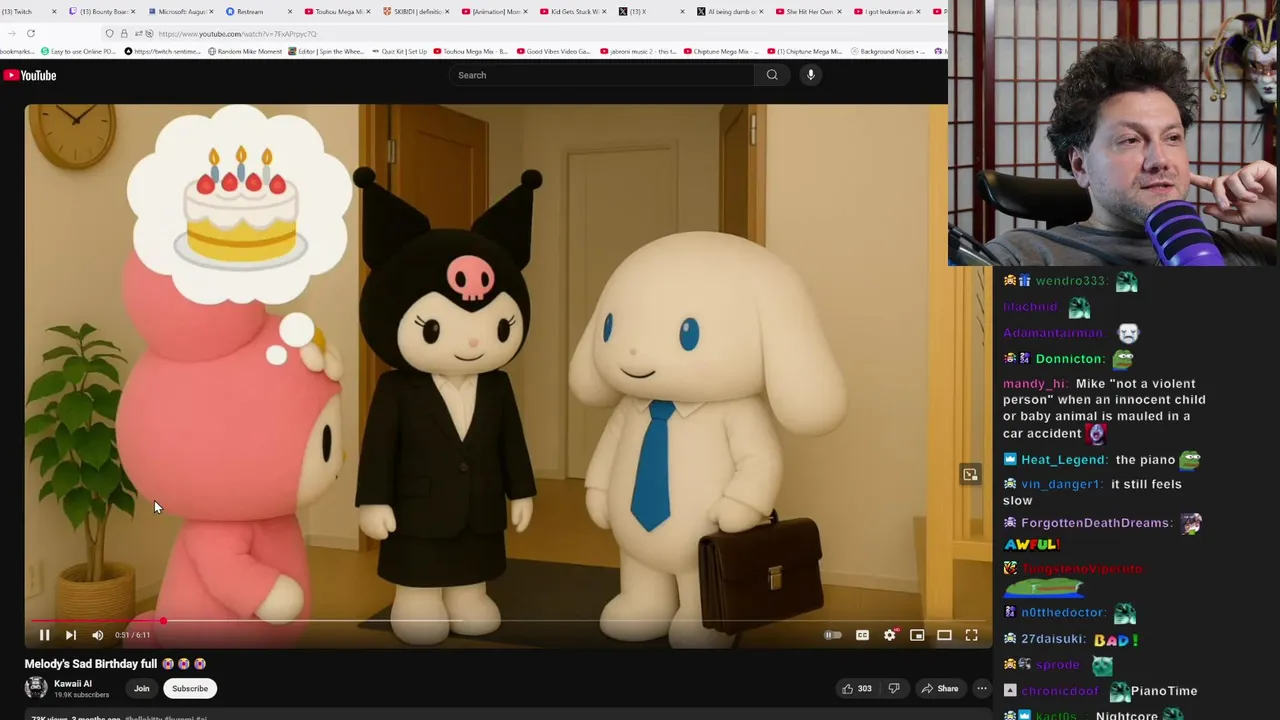The image size is (1280, 720).
Task: Switch to miniplayer mode
Action: click(x=917, y=635)
